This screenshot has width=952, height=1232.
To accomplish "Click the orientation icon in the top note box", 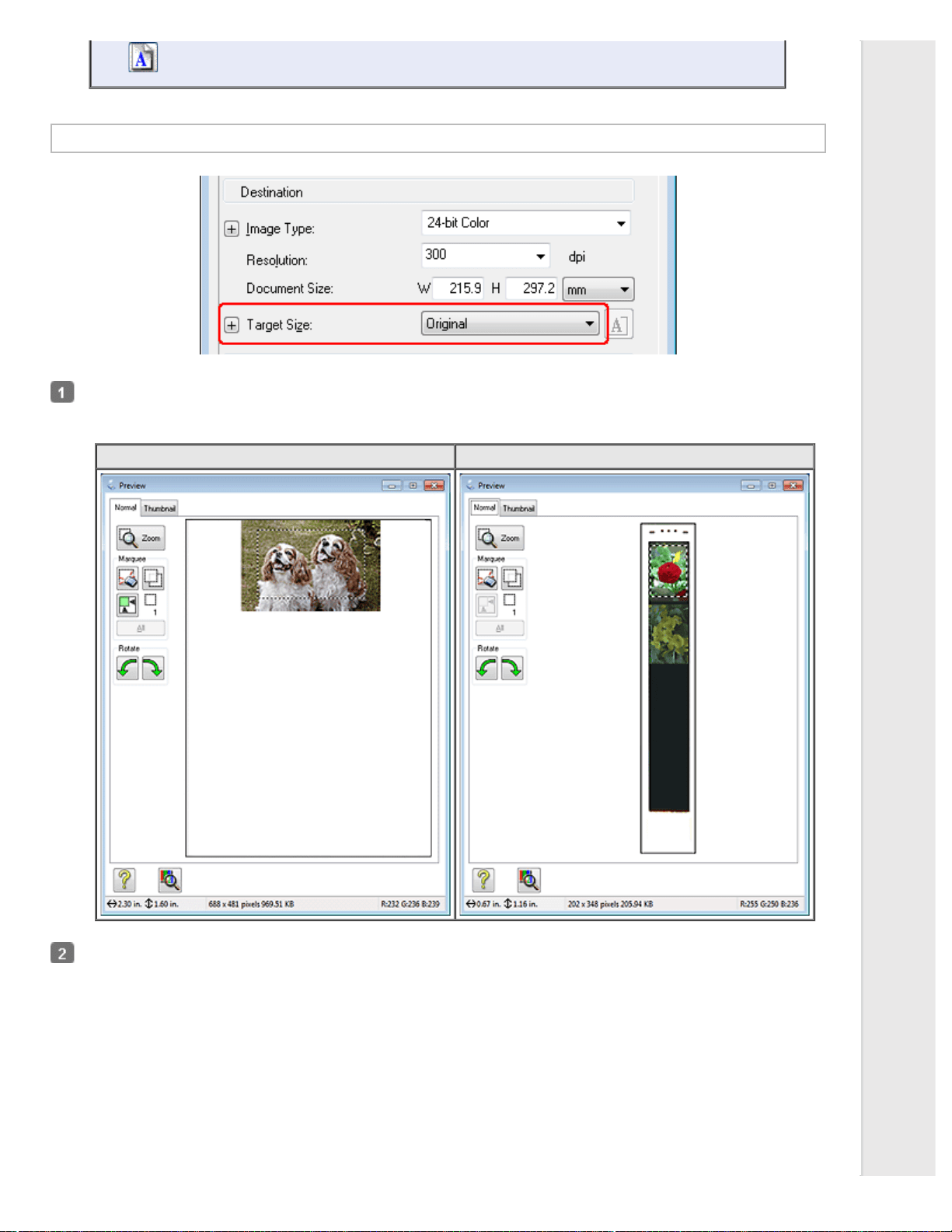I will point(143,58).
